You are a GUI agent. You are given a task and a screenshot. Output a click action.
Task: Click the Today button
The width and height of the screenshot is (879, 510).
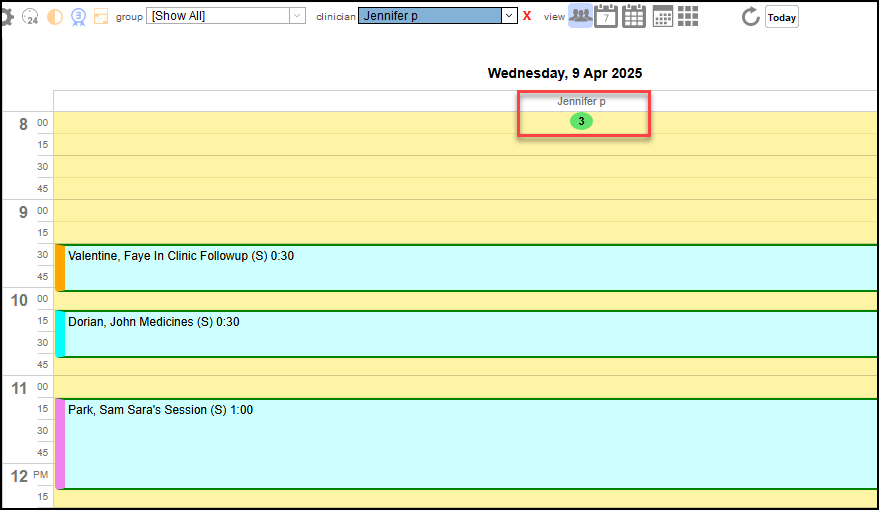tap(782, 17)
